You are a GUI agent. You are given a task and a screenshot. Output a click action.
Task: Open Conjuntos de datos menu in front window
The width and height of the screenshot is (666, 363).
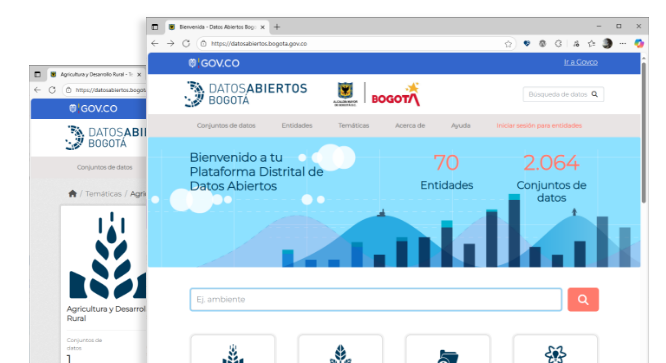pos(226,126)
